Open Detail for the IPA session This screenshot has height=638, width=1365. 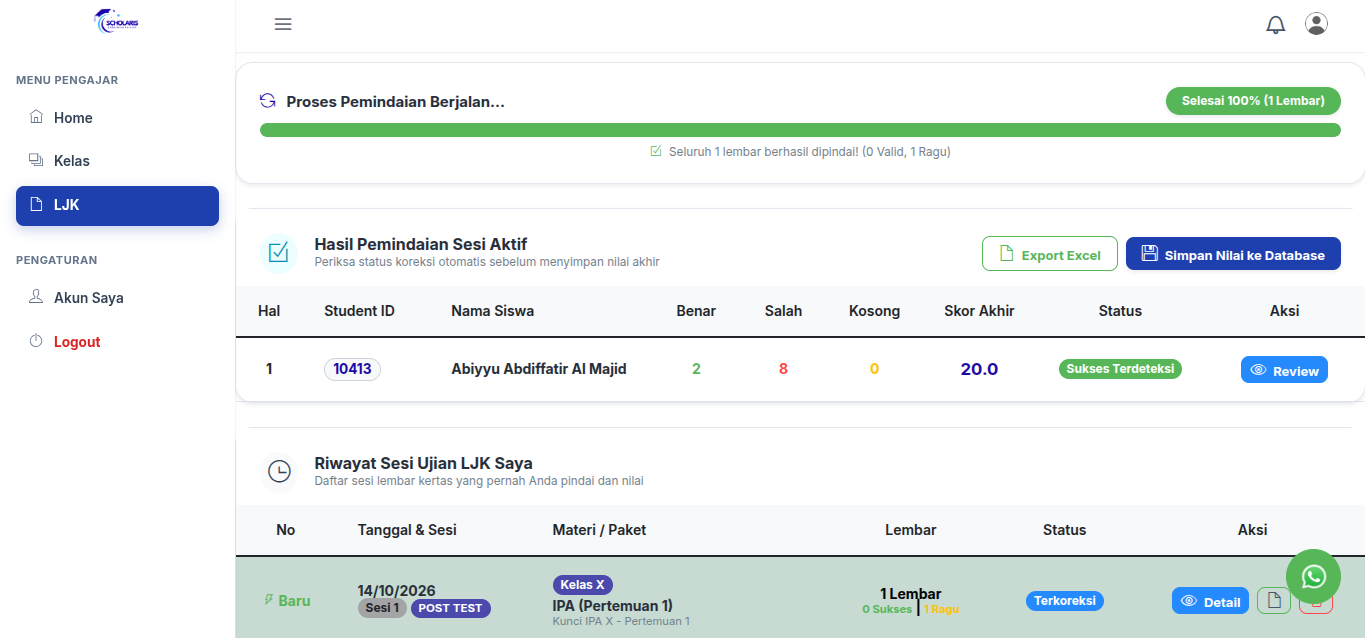pos(1210,601)
